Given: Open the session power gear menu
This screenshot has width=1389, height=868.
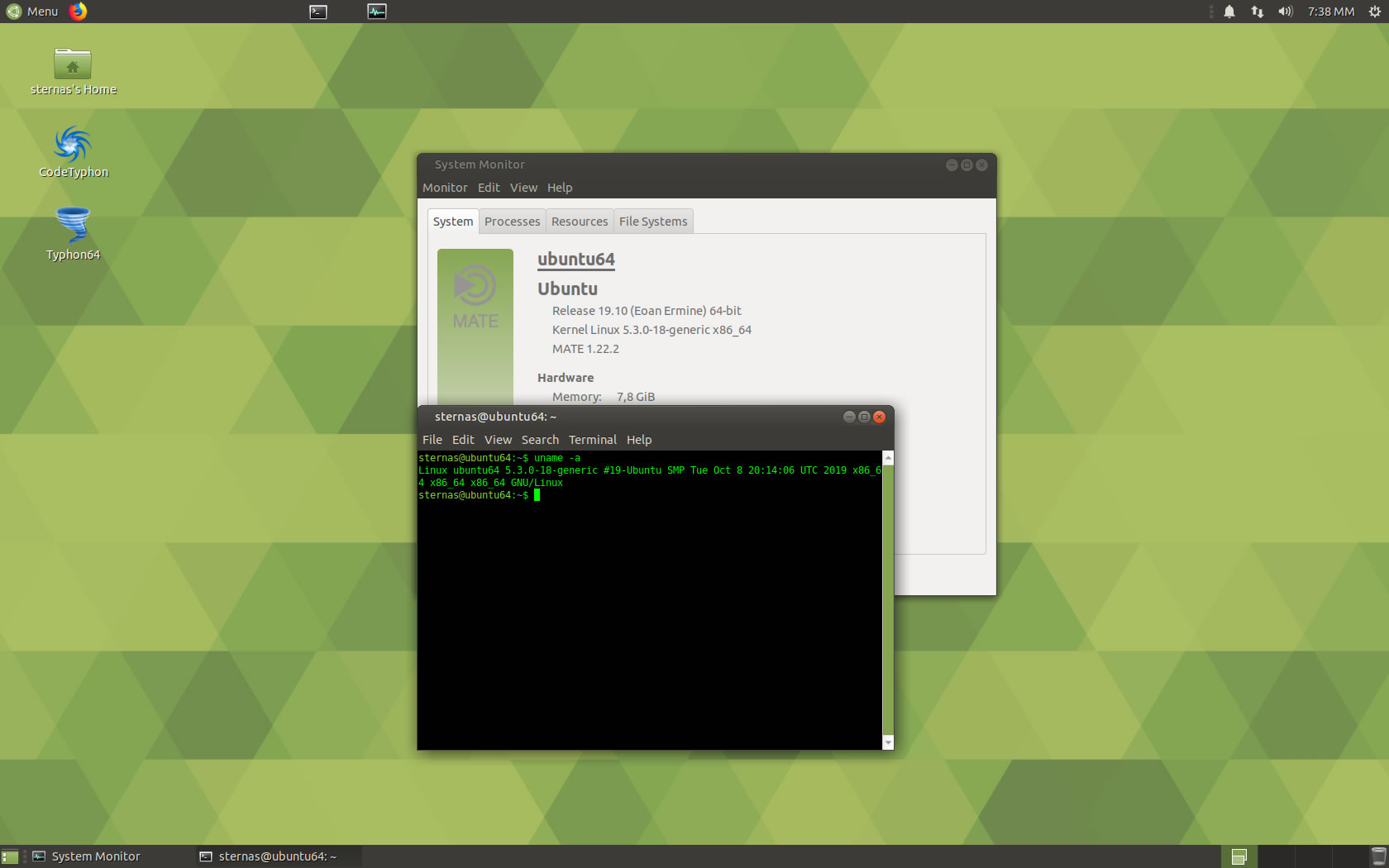Looking at the screenshot, I should coord(1374,12).
